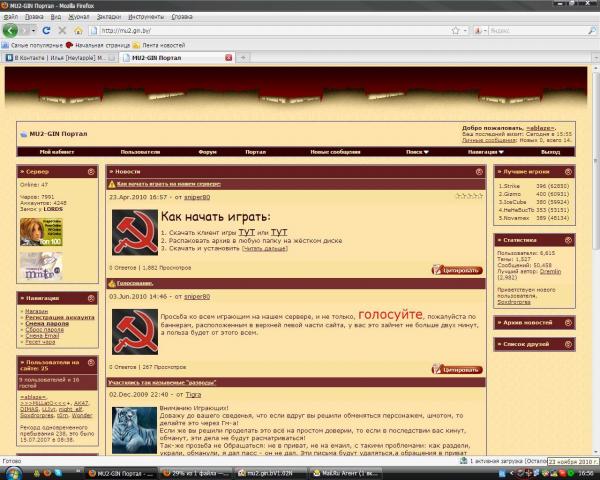Open author profile Tigra
The height and width of the screenshot is (480, 600).
(193, 395)
